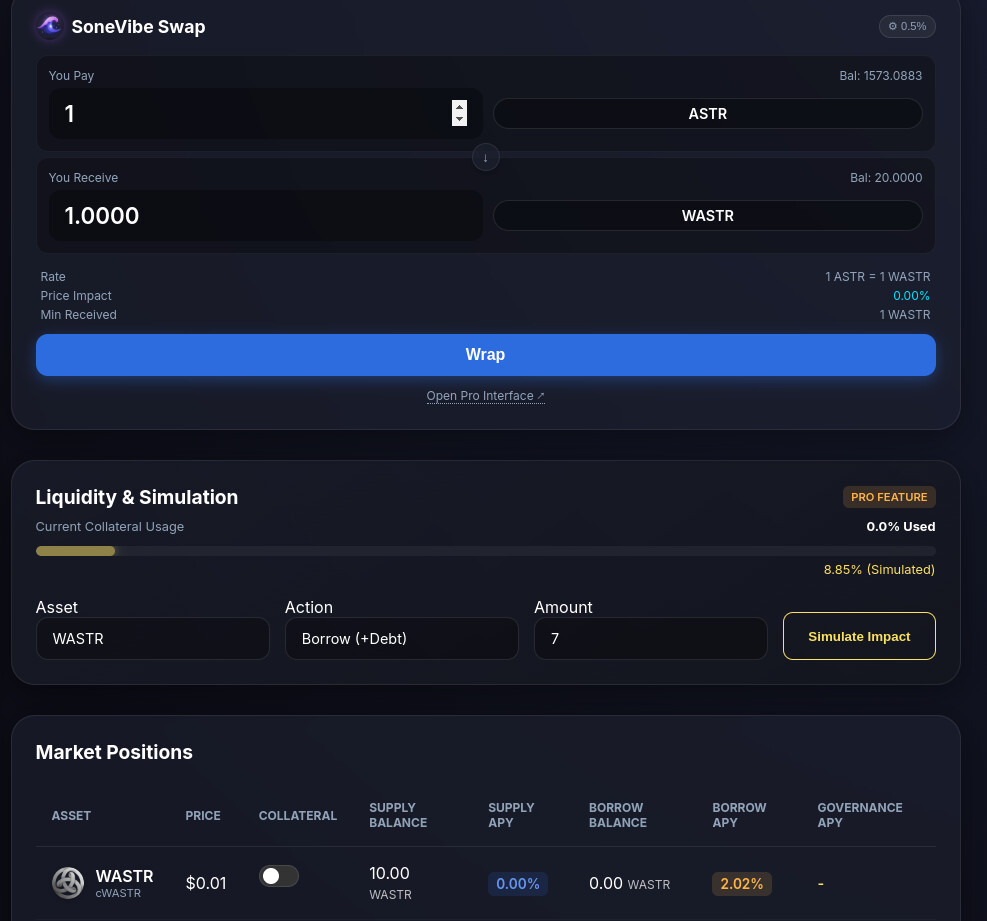Click the collateral usage progress bar
The height and width of the screenshot is (921, 987).
(485, 551)
